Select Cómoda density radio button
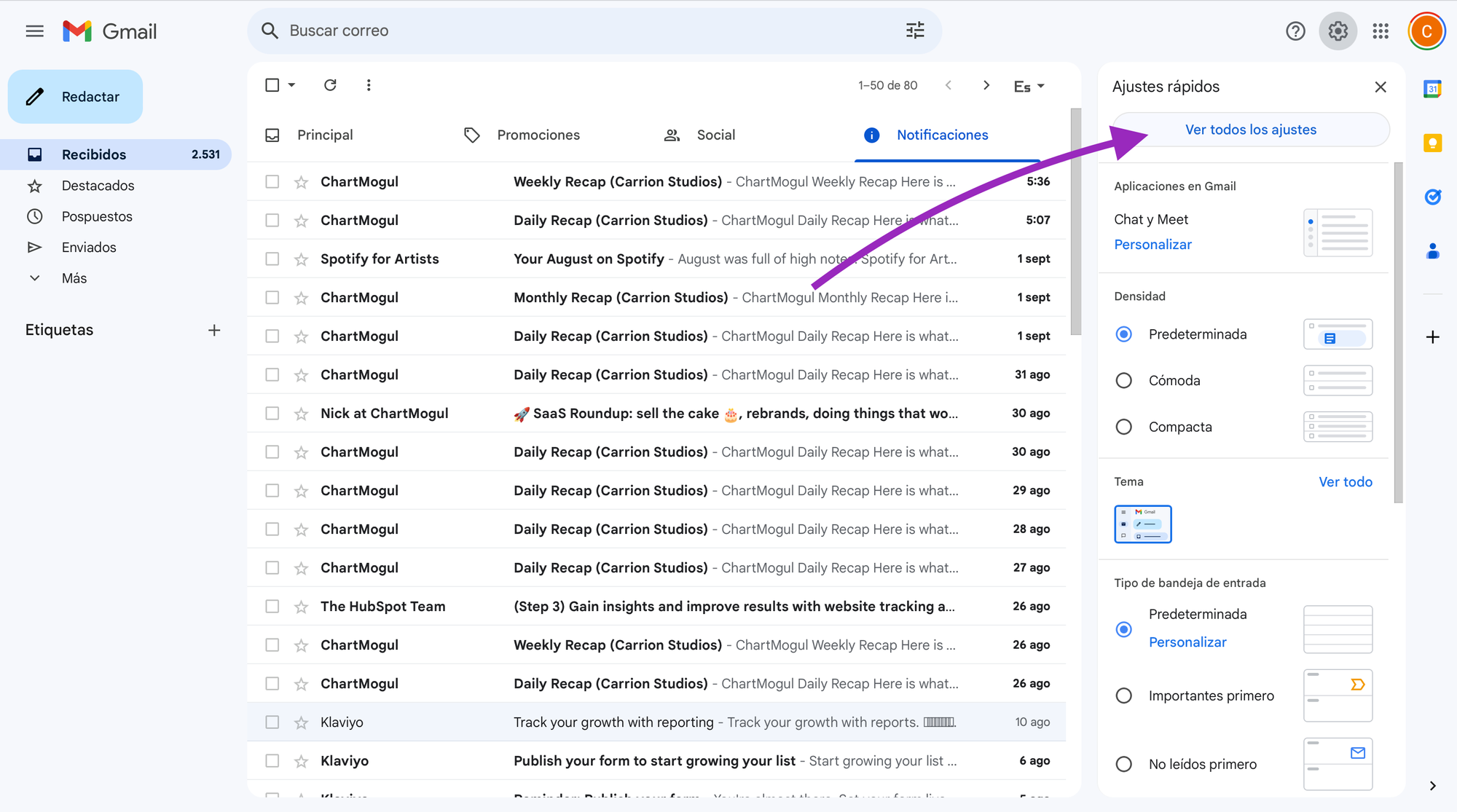 1123,381
